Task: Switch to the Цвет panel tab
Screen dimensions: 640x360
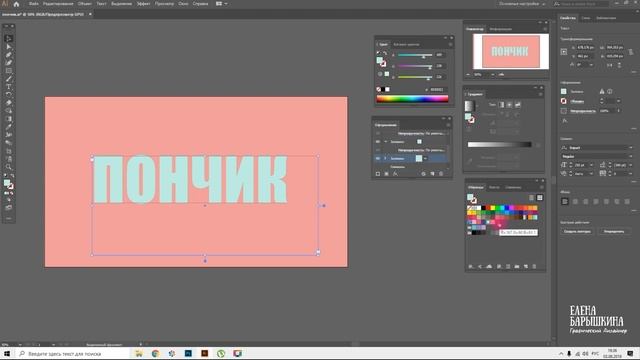Action: pyautogui.click(x=383, y=44)
